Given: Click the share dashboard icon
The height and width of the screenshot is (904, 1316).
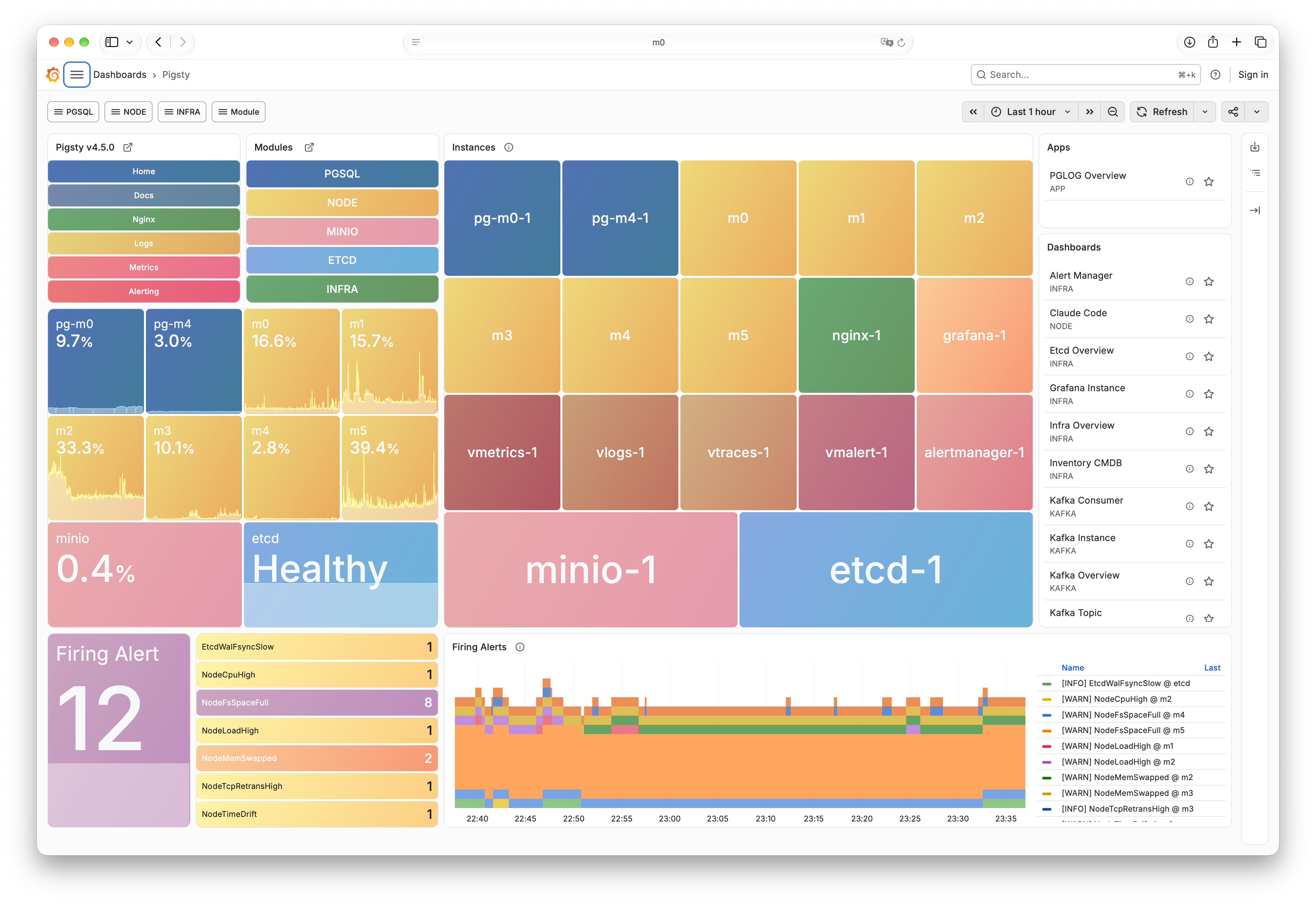Looking at the screenshot, I should click(1233, 111).
